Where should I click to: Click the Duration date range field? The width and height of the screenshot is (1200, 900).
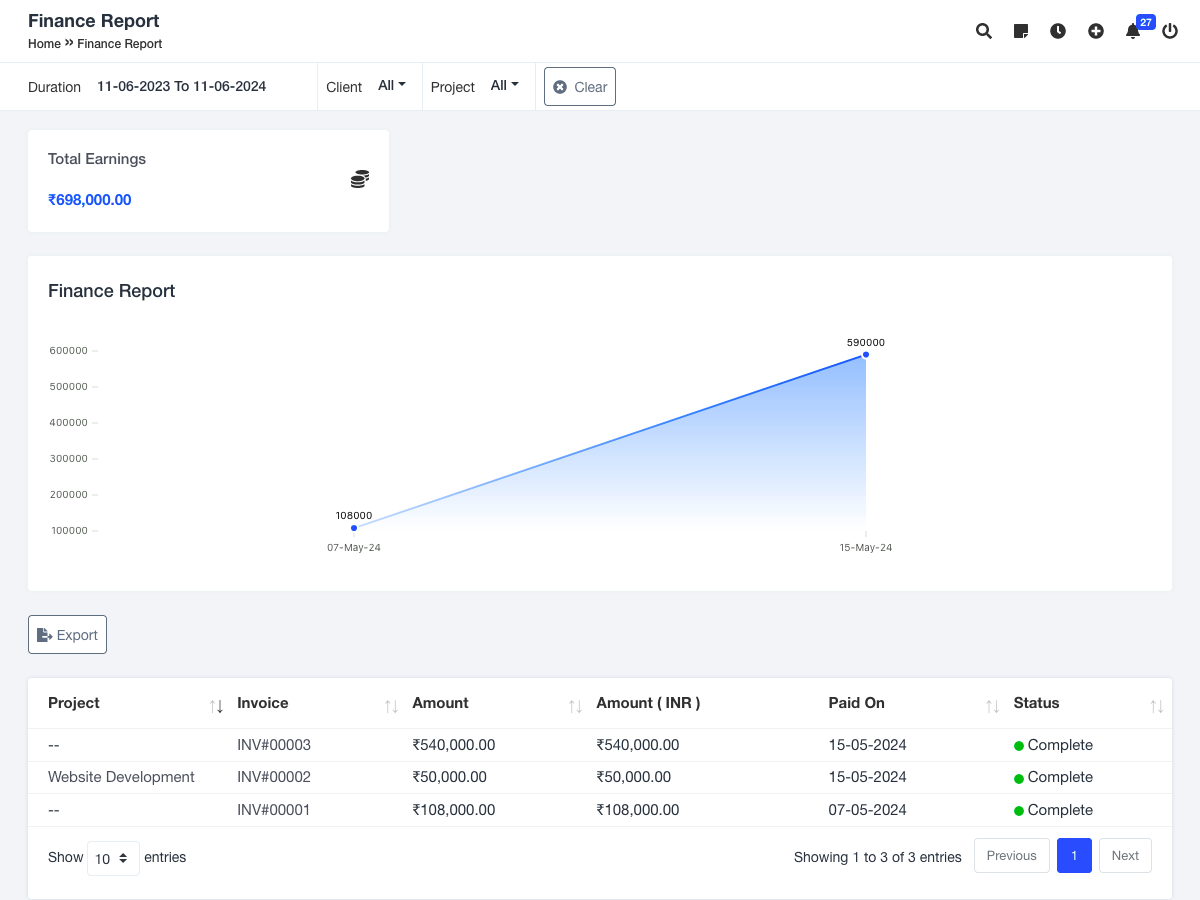(181, 86)
